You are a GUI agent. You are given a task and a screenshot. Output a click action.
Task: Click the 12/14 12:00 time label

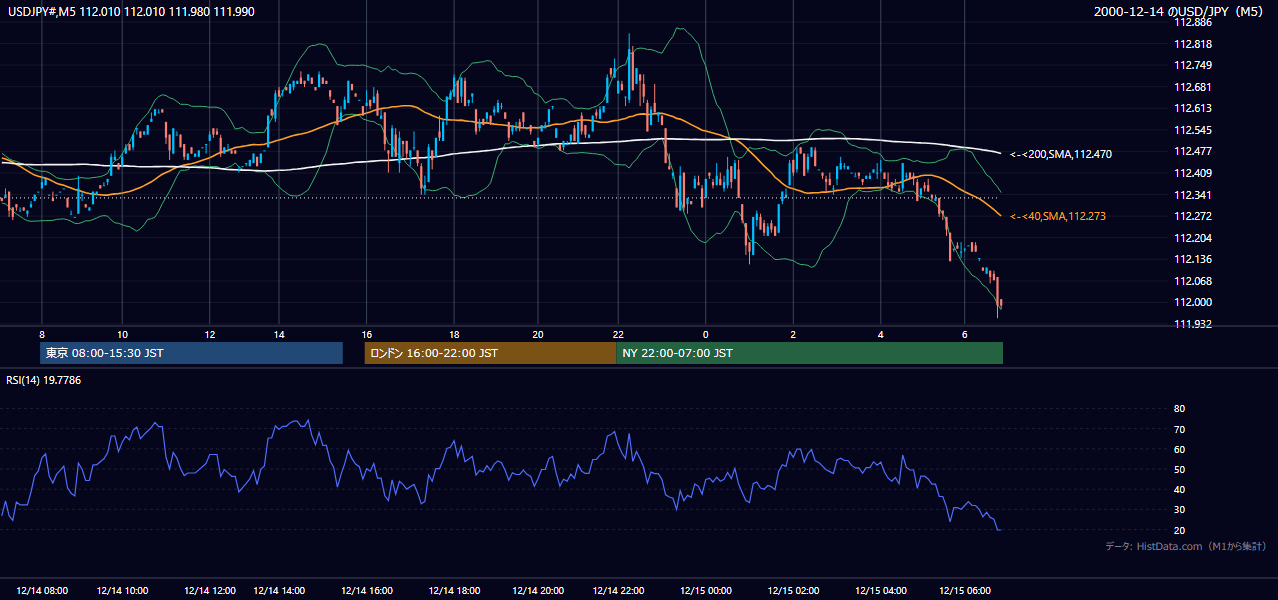pos(210,590)
